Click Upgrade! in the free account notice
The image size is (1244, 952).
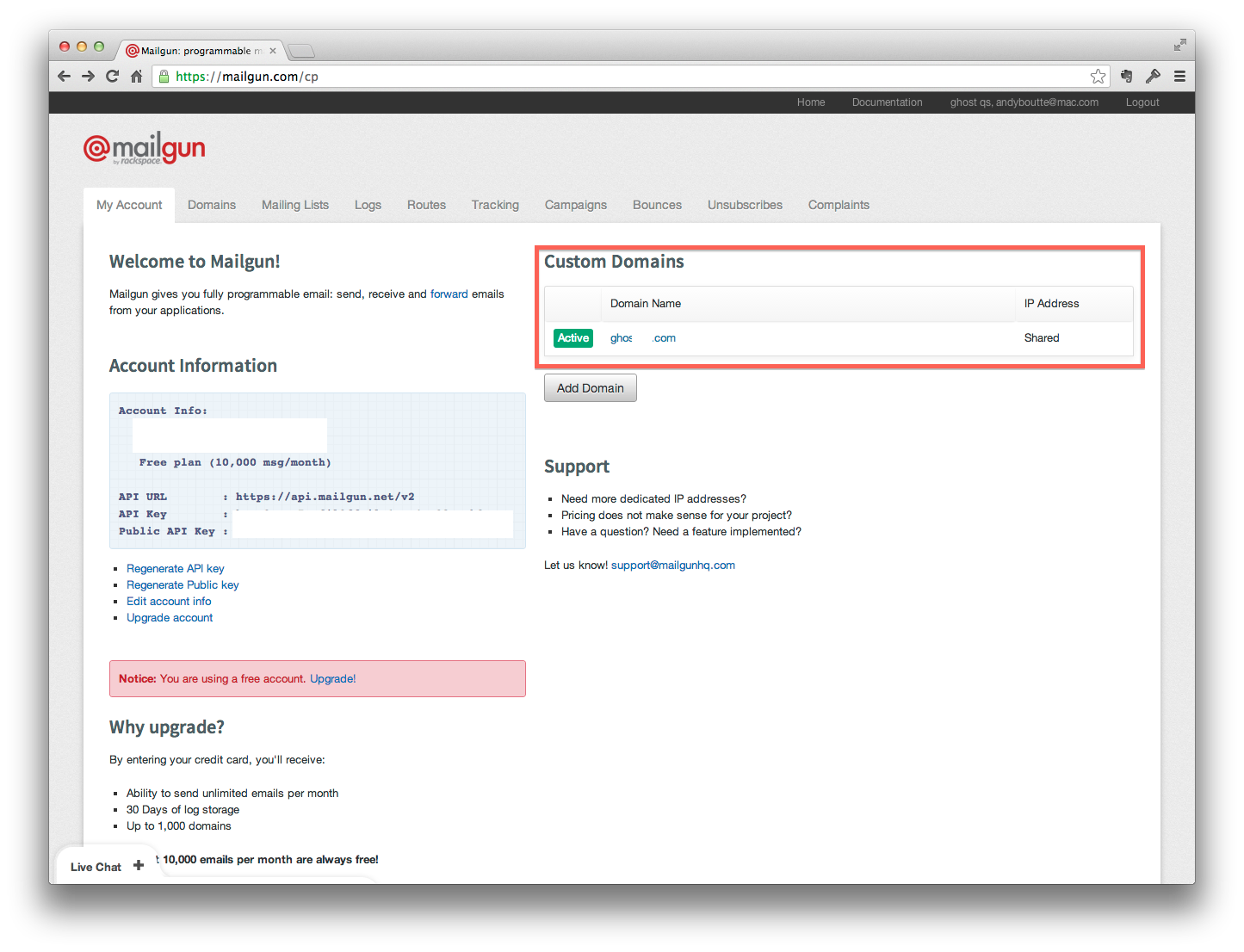(x=333, y=679)
